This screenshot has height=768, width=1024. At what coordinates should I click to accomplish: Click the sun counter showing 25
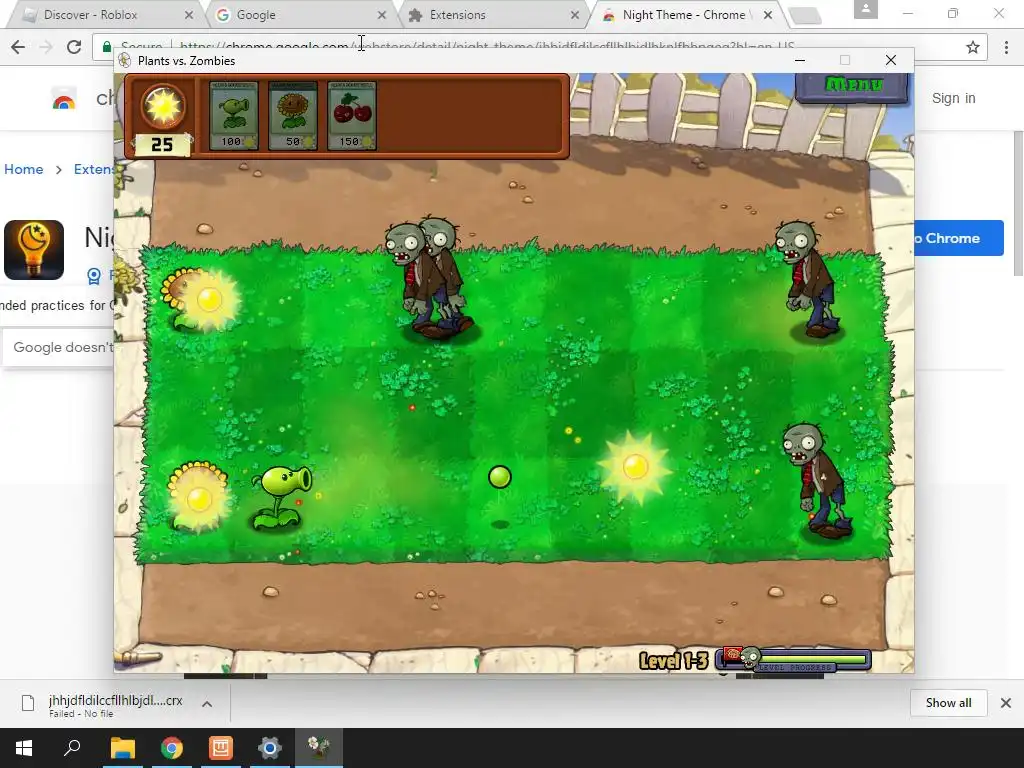pos(162,144)
